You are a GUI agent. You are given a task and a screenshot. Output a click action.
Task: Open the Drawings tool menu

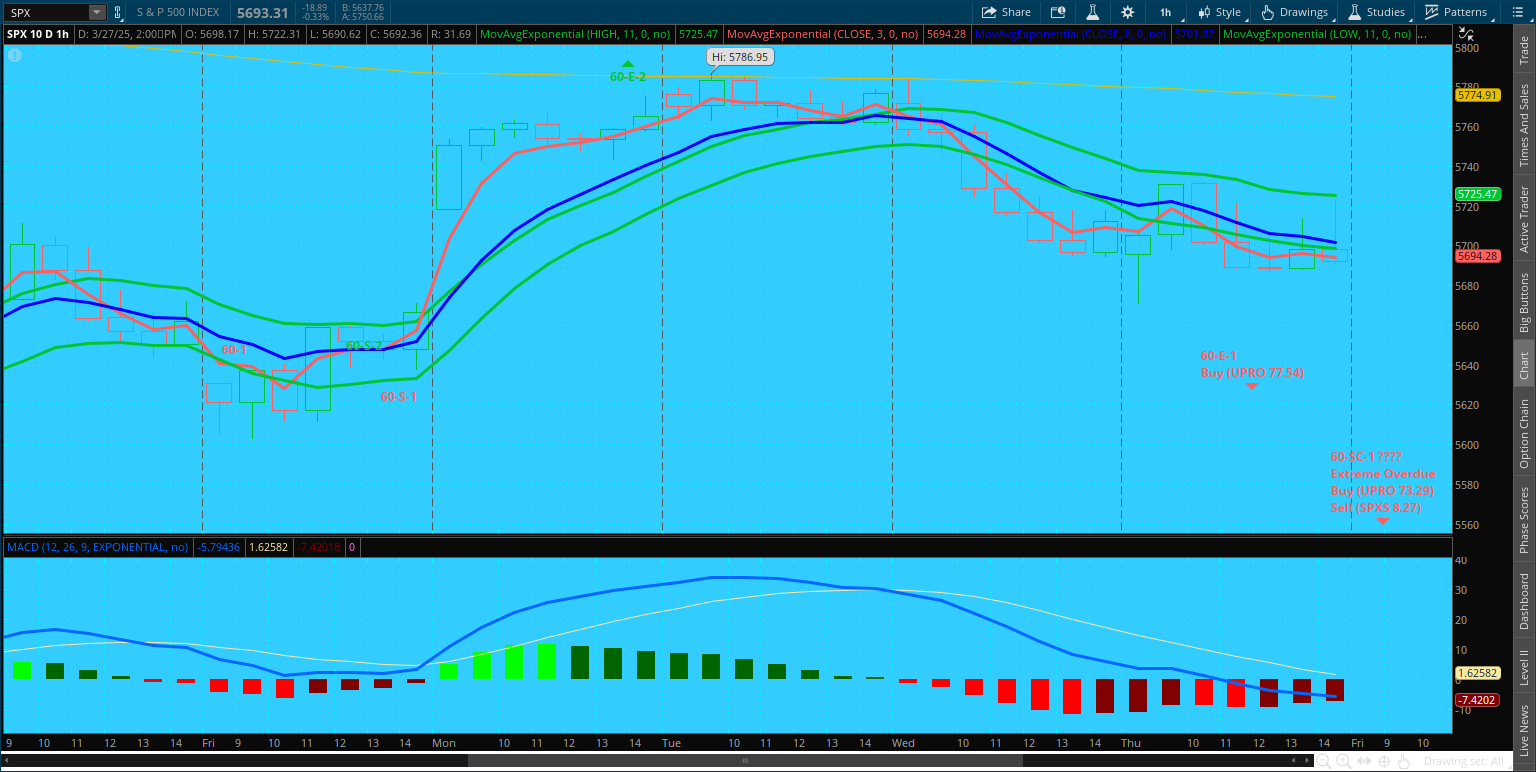1295,12
